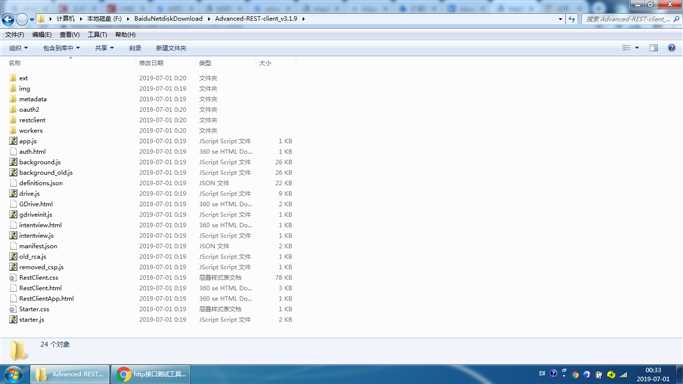
Task: Expand the arrow after BaiduNetdiskDownload in breadcrumb
Action: (209, 19)
